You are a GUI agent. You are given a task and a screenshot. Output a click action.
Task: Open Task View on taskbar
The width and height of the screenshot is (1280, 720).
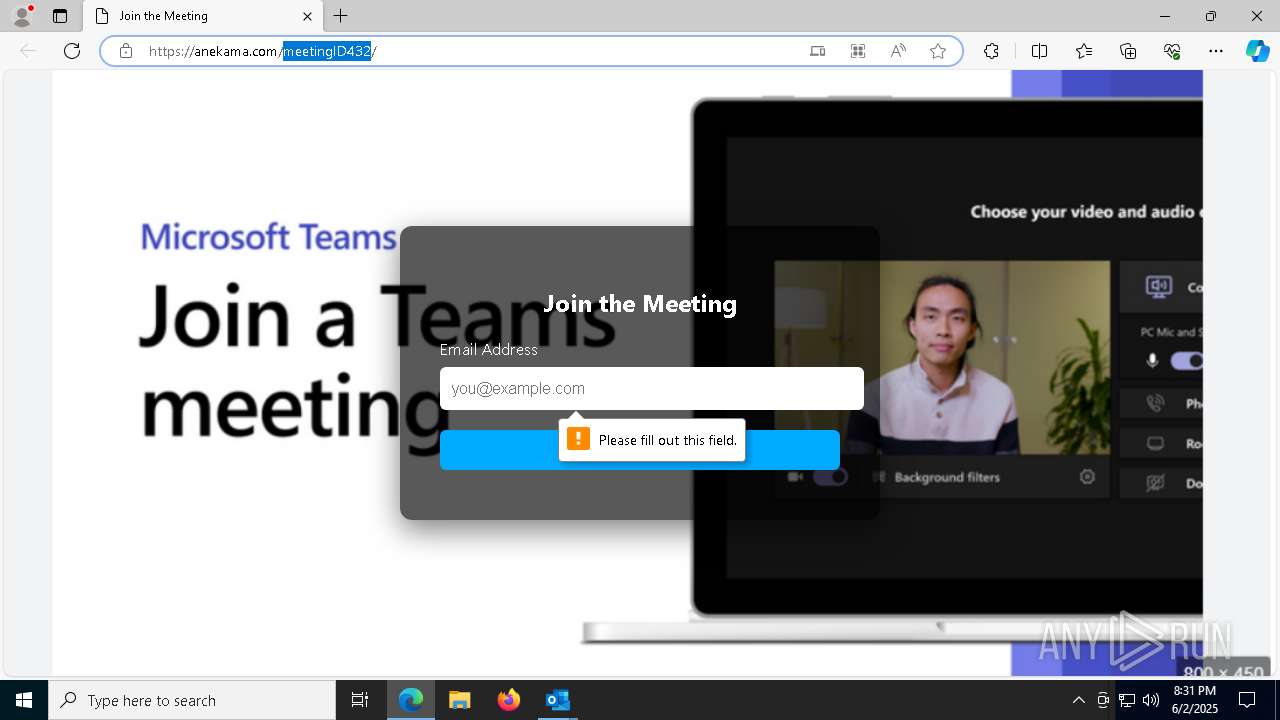pyautogui.click(x=360, y=700)
